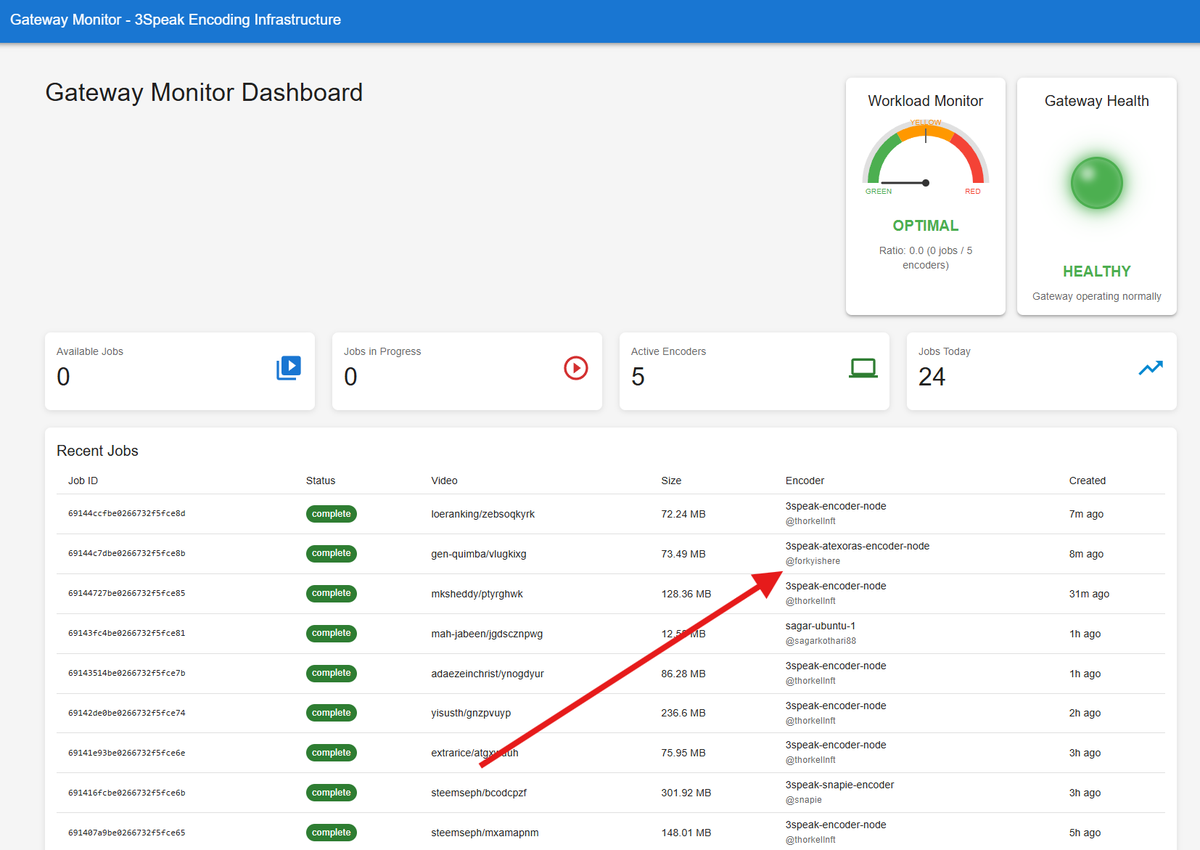
Task: Click the Gateway Monitor Dashboard heading
Action: click(204, 93)
